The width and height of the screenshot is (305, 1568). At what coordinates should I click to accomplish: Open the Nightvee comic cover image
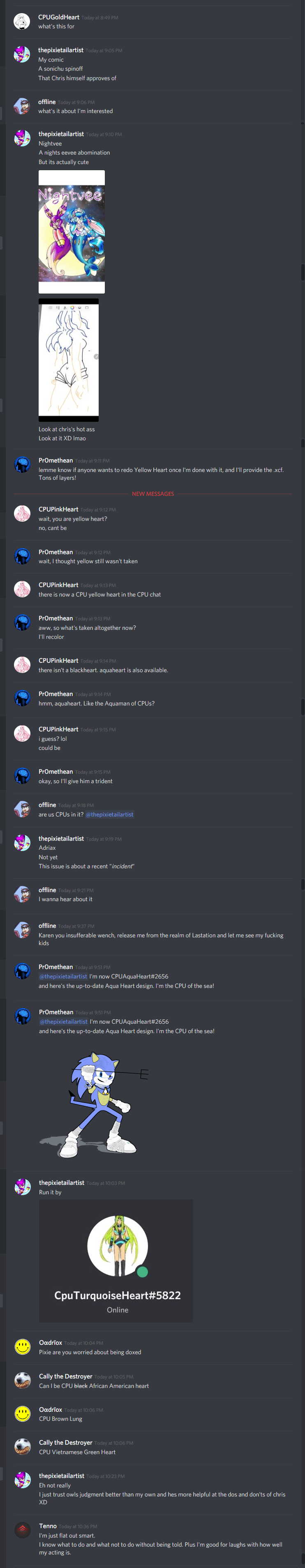pyautogui.click(x=71, y=232)
